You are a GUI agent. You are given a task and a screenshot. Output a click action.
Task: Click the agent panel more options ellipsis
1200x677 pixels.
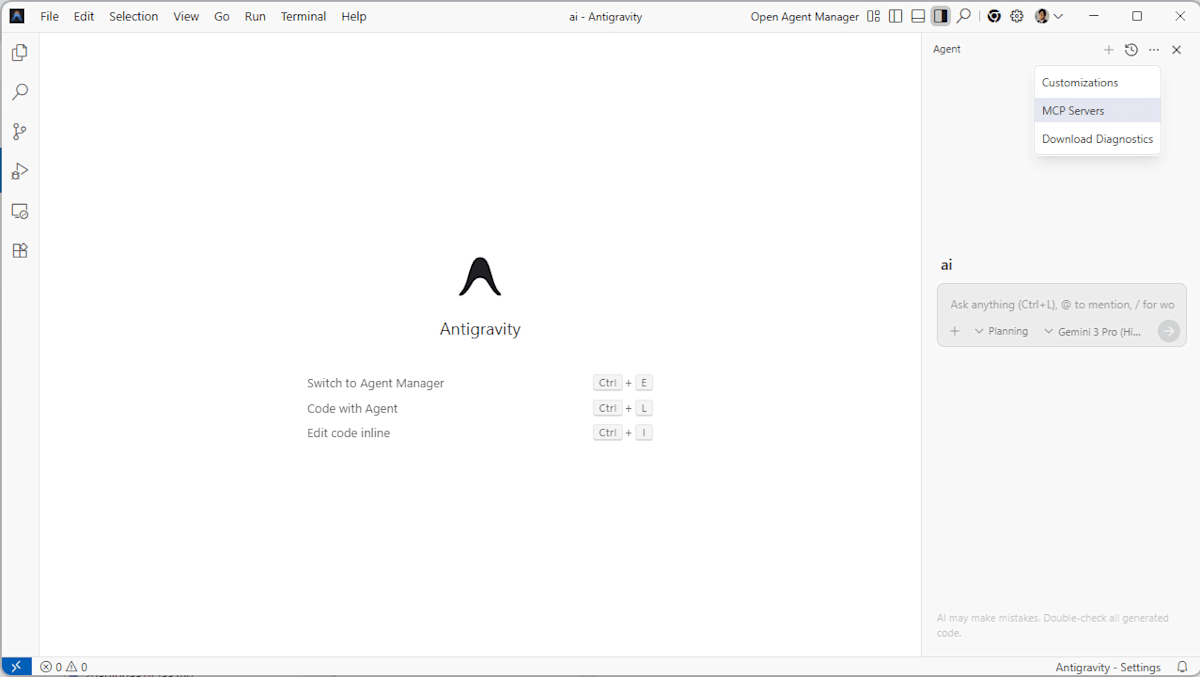pos(1154,50)
